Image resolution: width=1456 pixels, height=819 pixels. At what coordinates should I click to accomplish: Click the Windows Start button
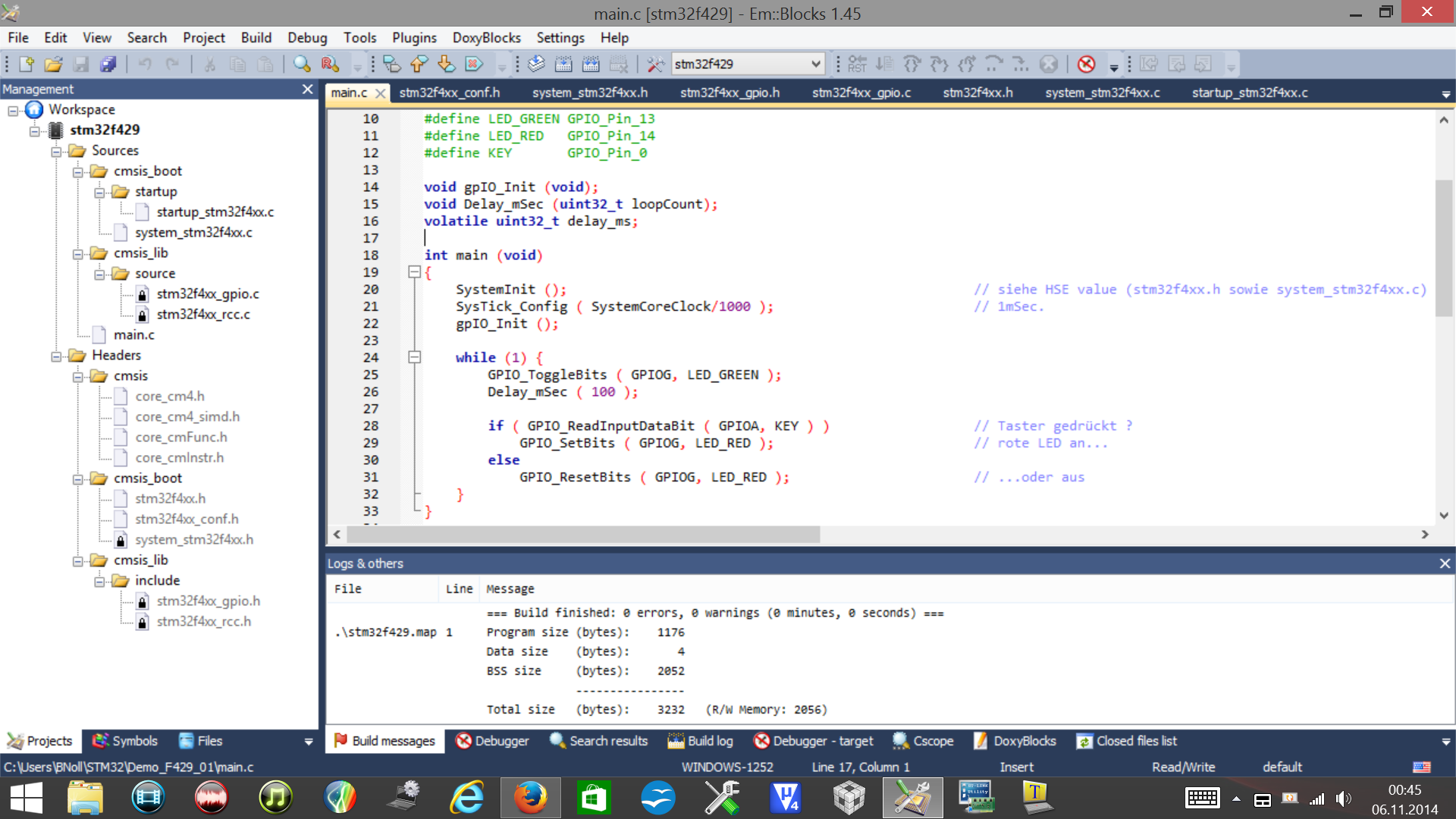point(26,798)
